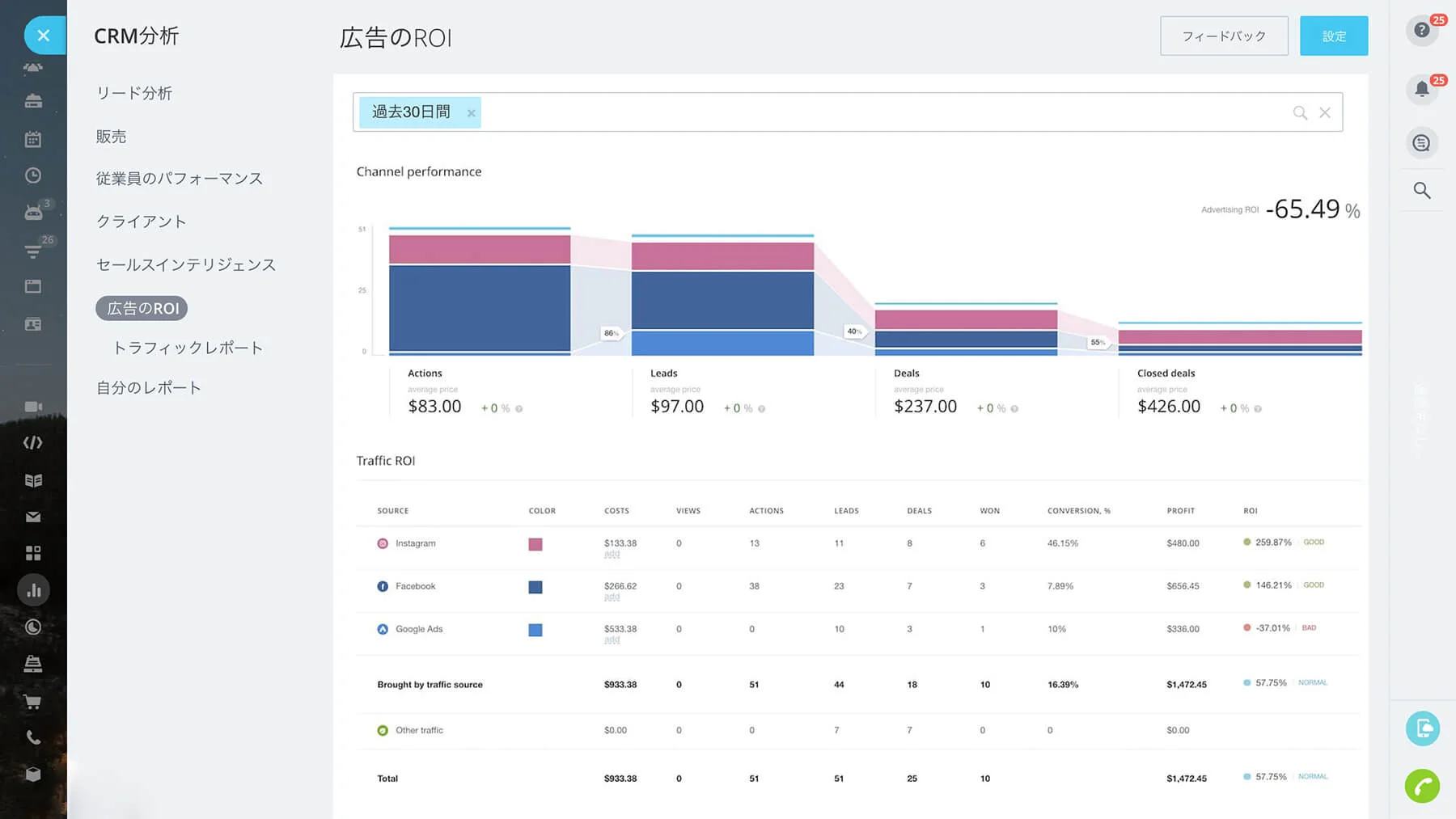Open the Mail icon in left sidebar
1456x819 pixels.
coord(32,517)
